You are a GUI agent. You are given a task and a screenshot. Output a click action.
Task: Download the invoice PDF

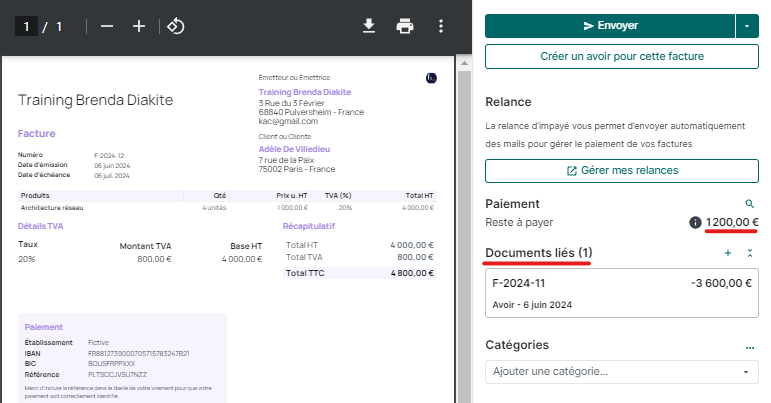[369, 26]
